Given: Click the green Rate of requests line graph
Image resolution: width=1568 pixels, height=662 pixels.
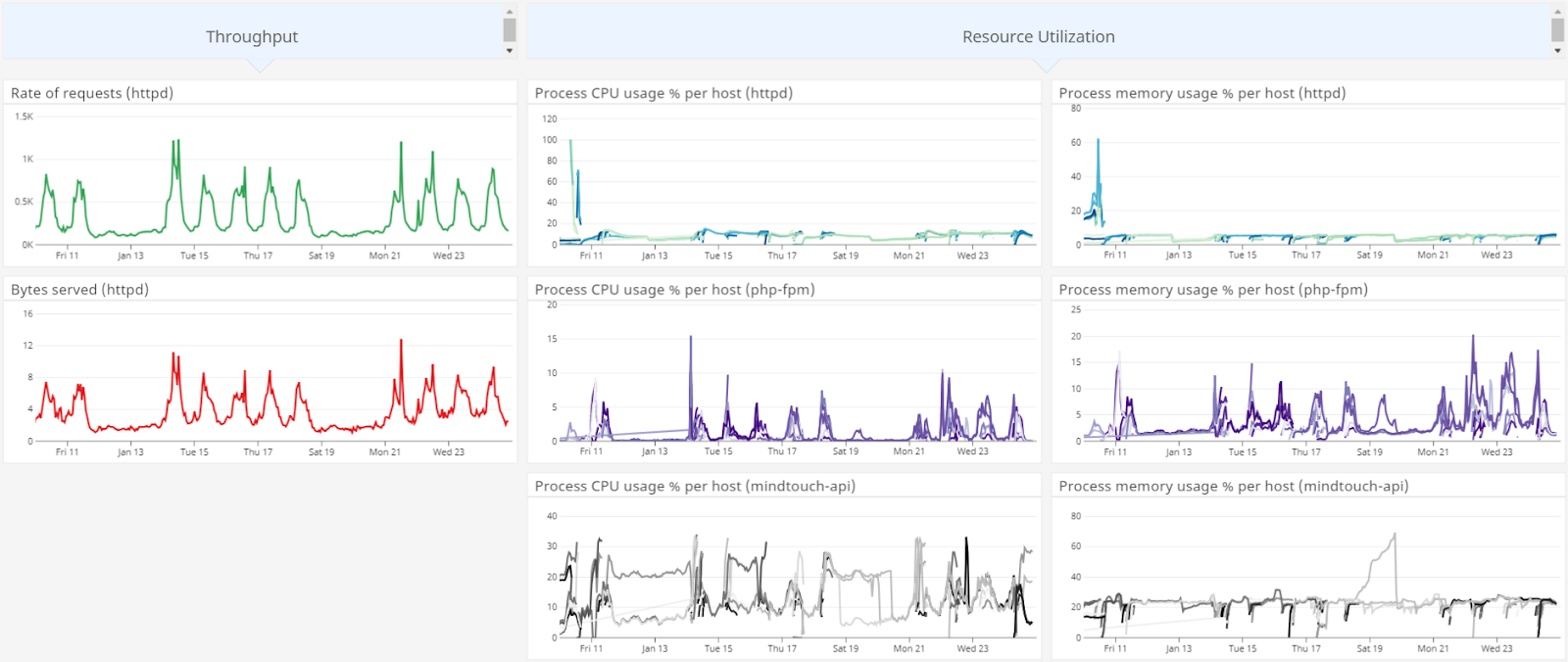Looking at the screenshot, I should [x=272, y=186].
